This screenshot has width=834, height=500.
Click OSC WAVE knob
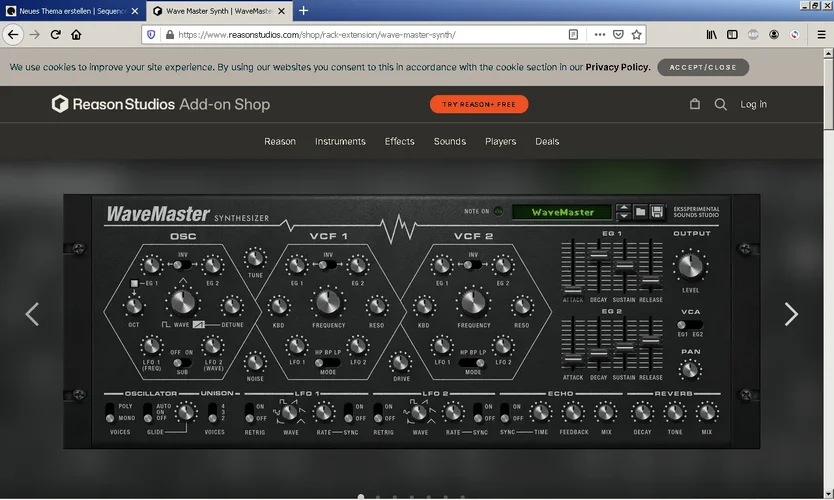182,302
